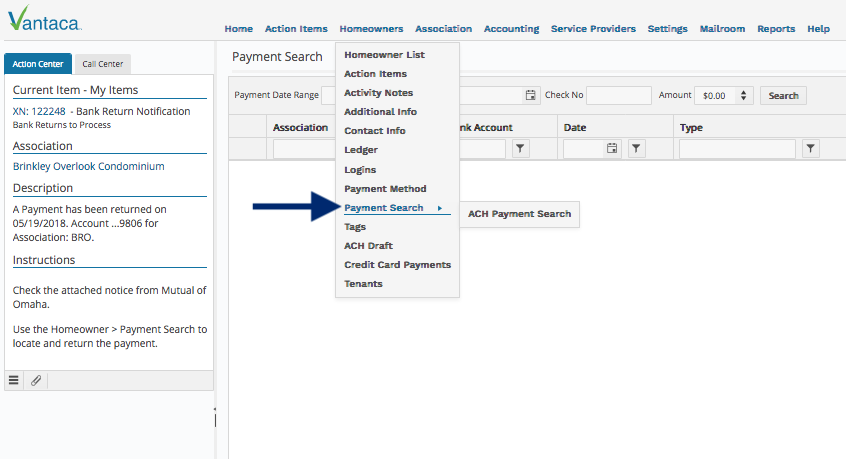Viewport: 846px width, 459px height.
Task: Open the Service Providers menu
Action: 593,29
